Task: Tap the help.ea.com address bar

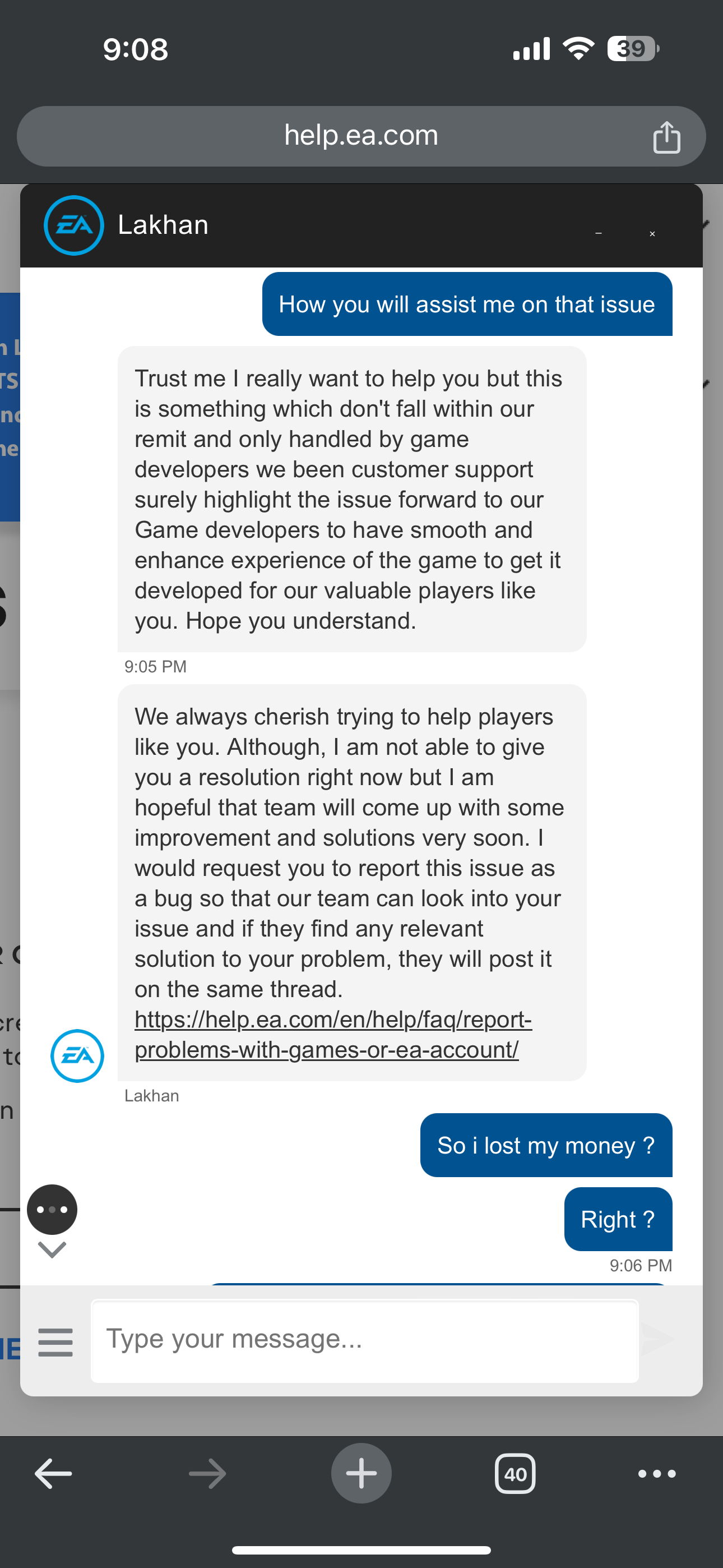Action: point(360,136)
